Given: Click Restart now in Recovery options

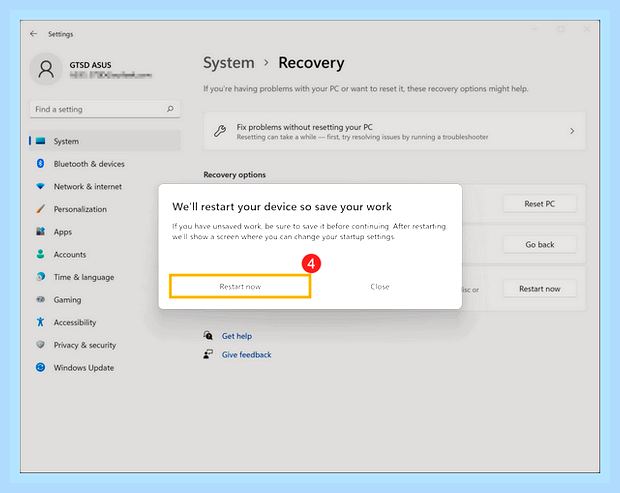Looking at the screenshot, I should [x=539, y=289].
